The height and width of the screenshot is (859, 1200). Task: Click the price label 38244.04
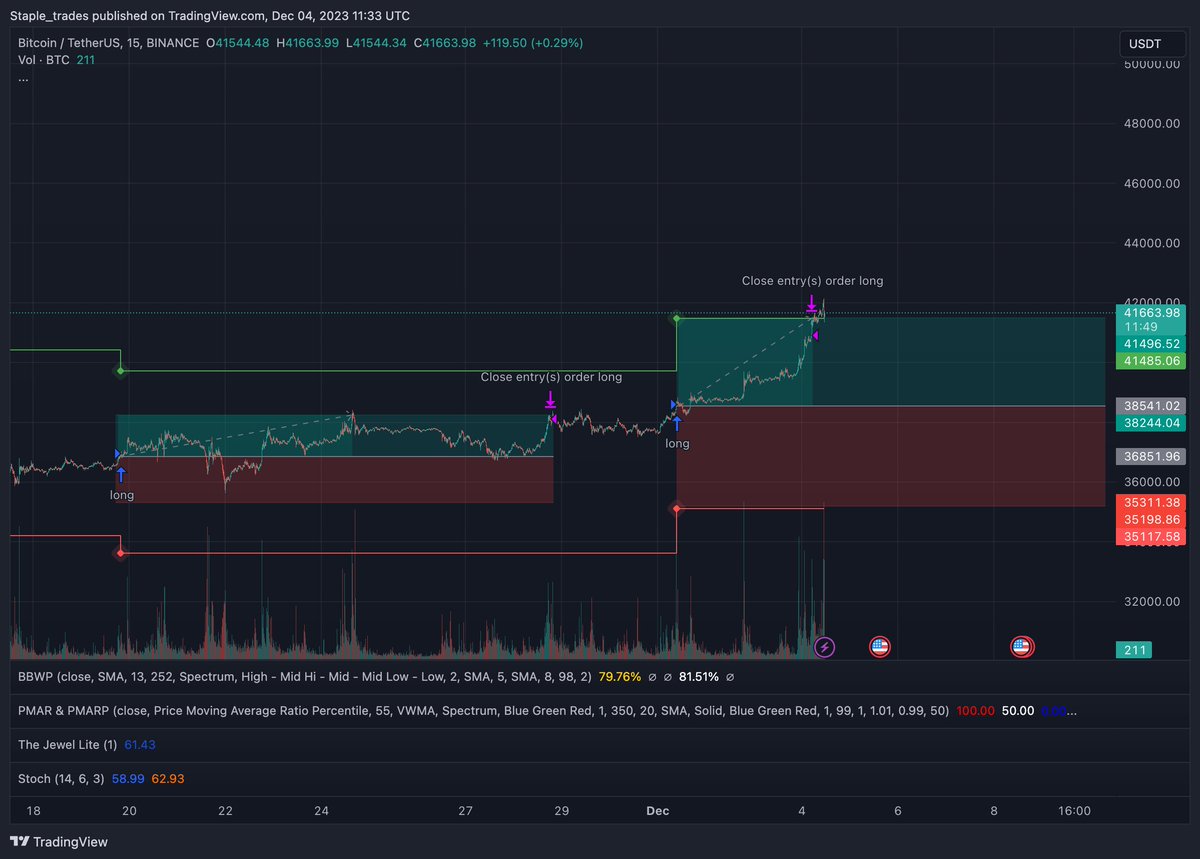coord(1152,423)
